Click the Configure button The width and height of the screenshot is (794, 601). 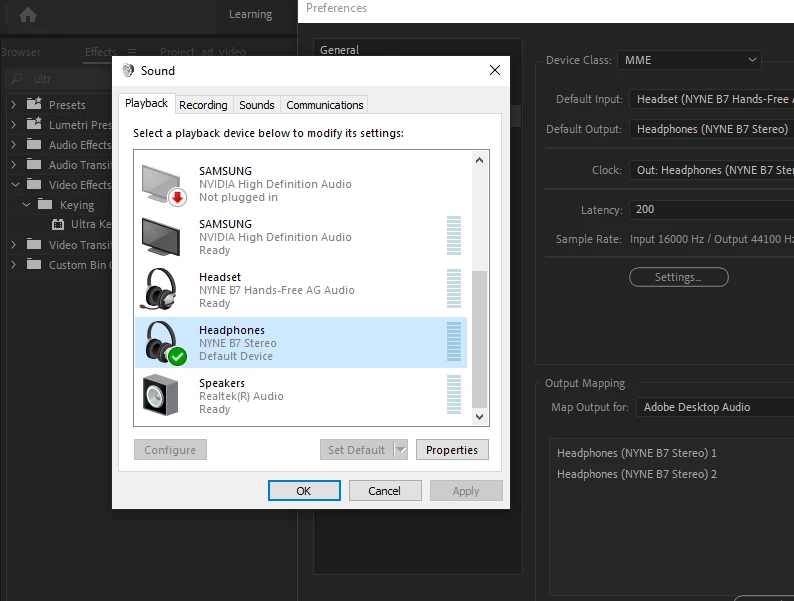(x=170, y=450)
